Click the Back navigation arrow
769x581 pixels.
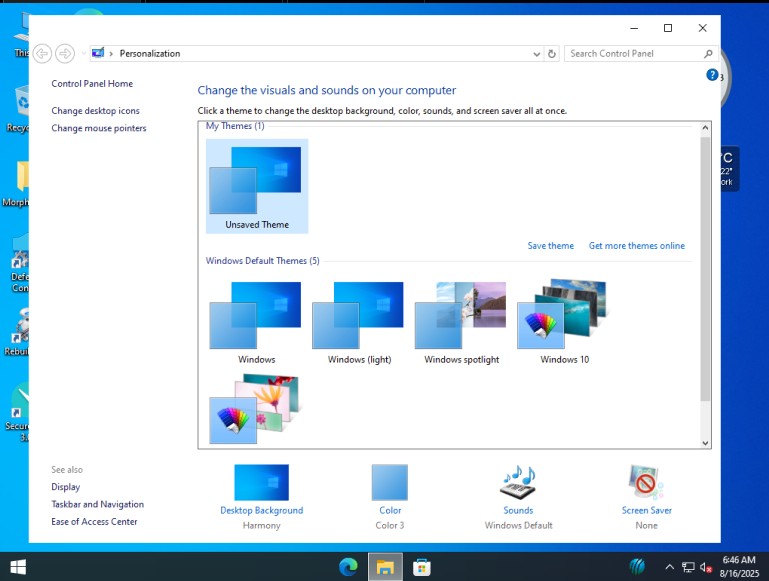[42, 53]
